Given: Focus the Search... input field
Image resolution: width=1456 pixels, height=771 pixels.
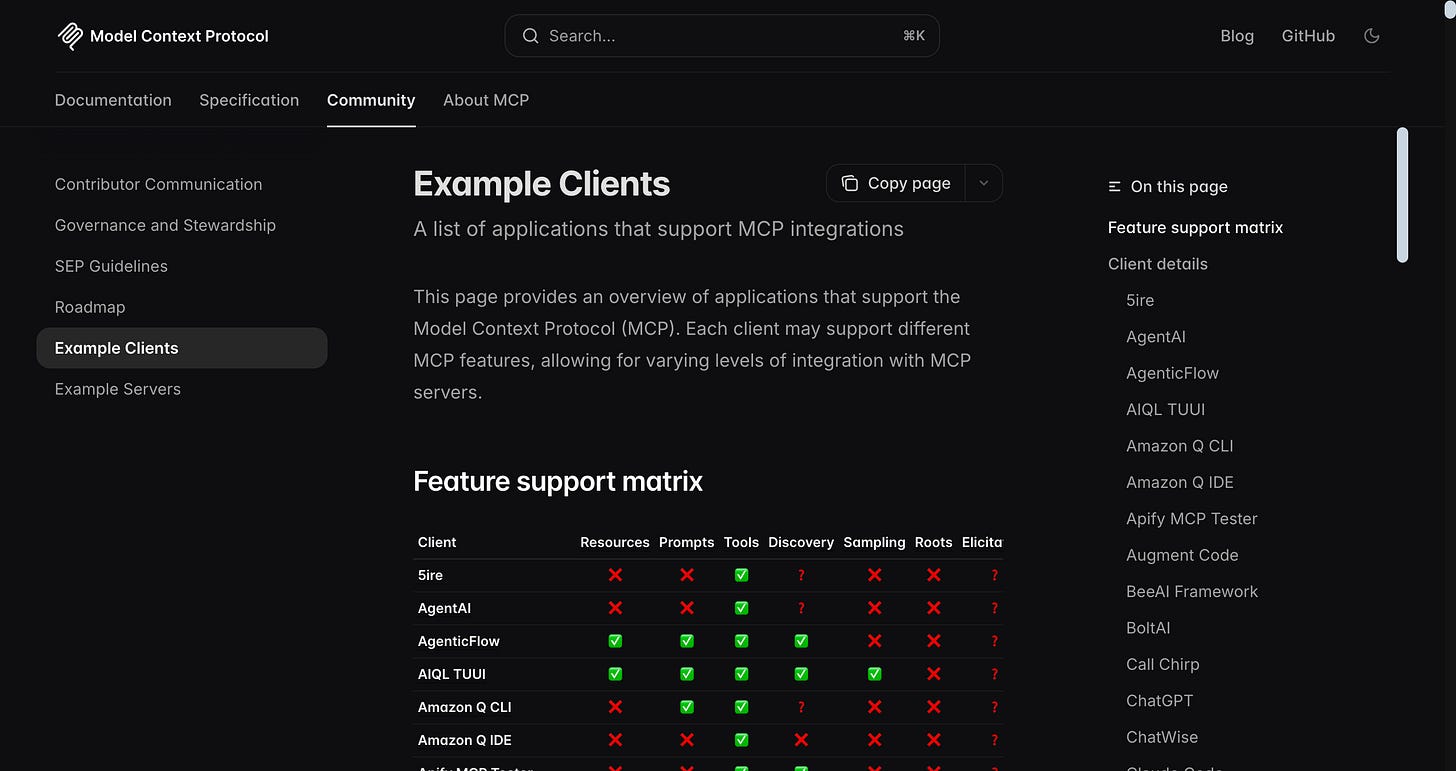Looking at the screenshot, I should (722, 36).
